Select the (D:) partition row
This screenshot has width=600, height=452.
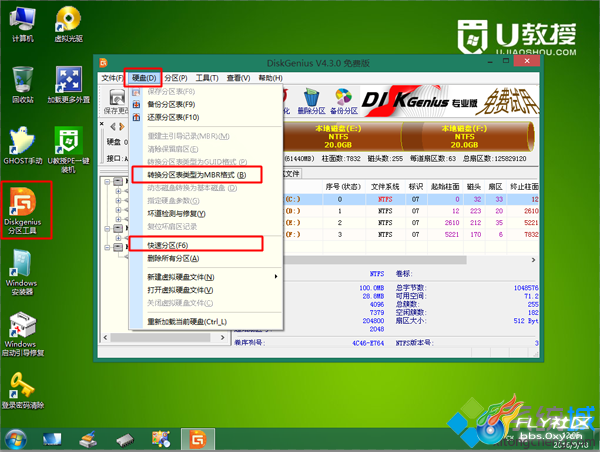point(411,211)
